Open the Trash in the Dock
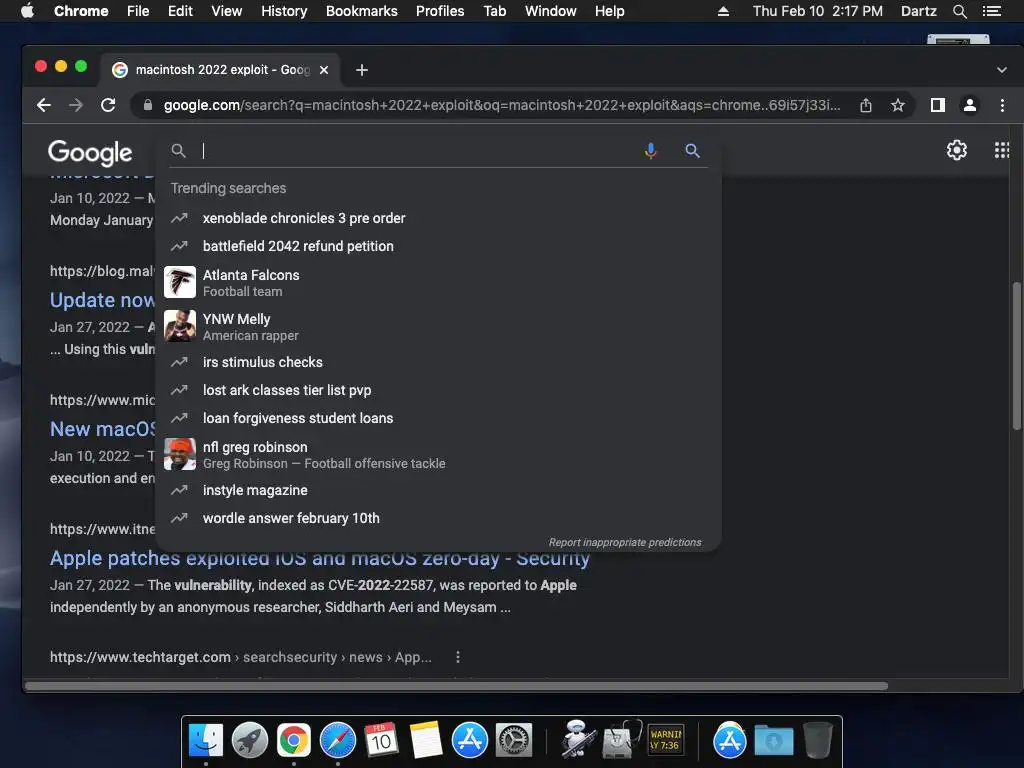 click(x=818, y=741)
